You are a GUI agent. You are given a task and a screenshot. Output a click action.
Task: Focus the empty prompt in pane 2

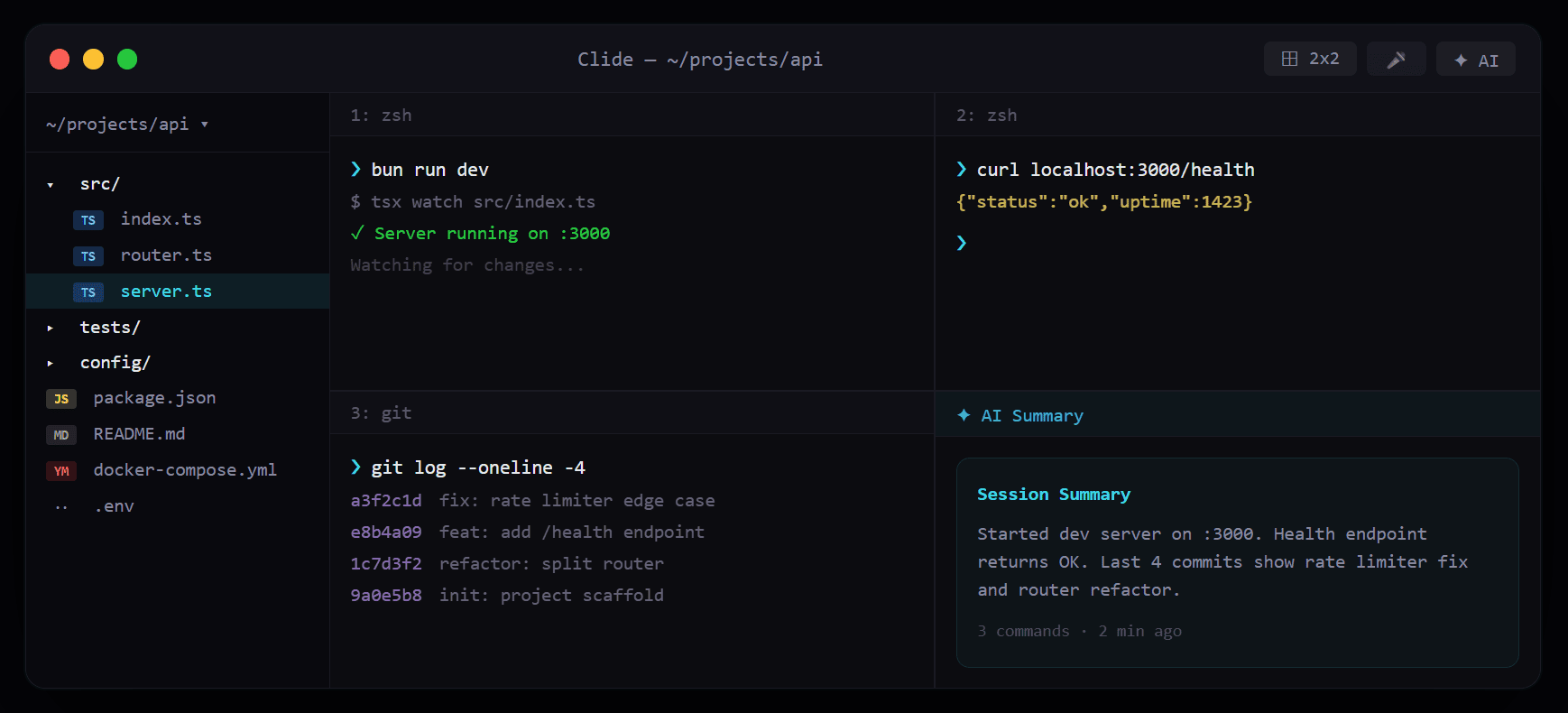(x=962, y=243)
